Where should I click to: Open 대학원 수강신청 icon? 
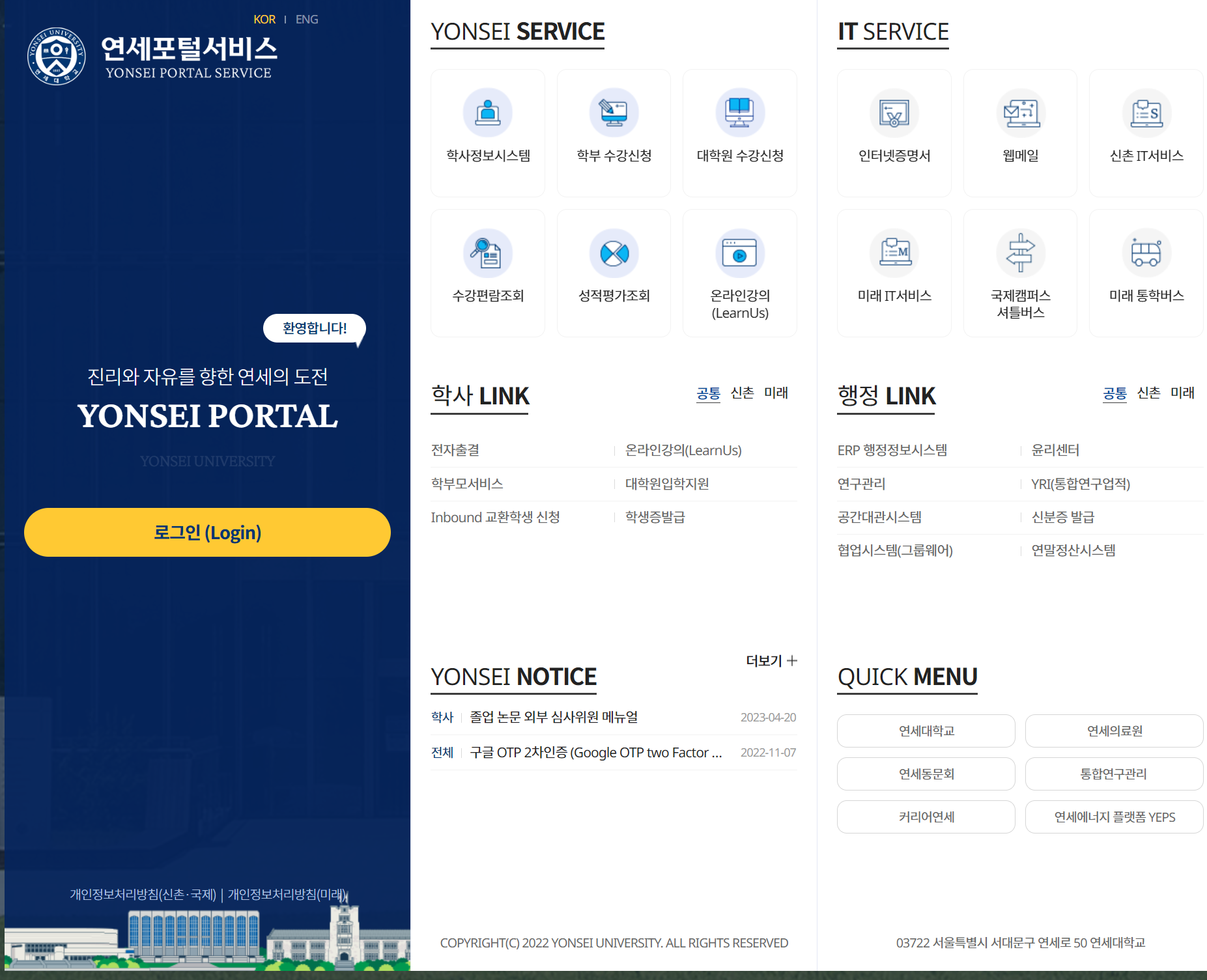[740, 113]
